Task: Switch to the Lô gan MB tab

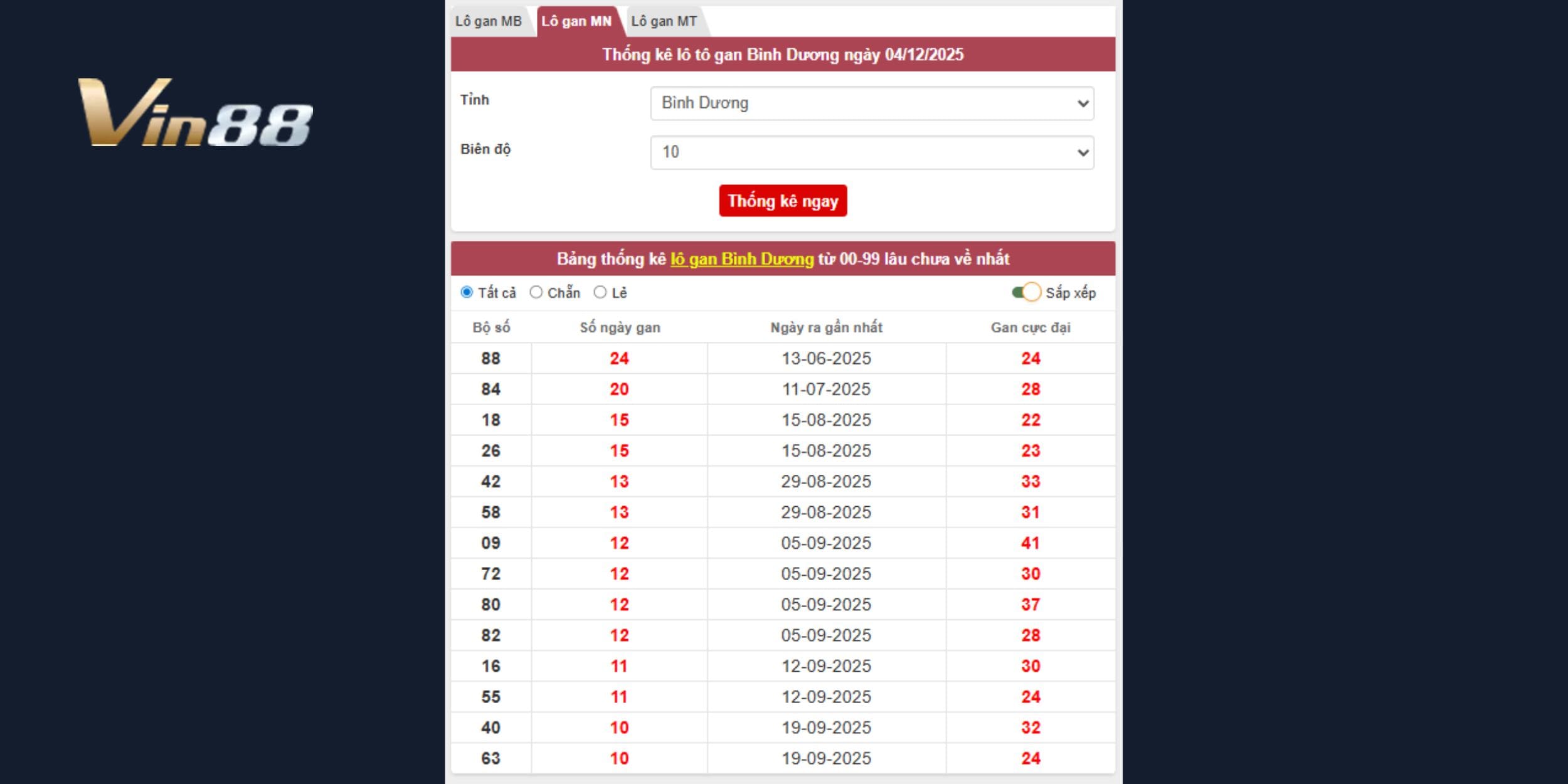Action: tap(489, 21)
